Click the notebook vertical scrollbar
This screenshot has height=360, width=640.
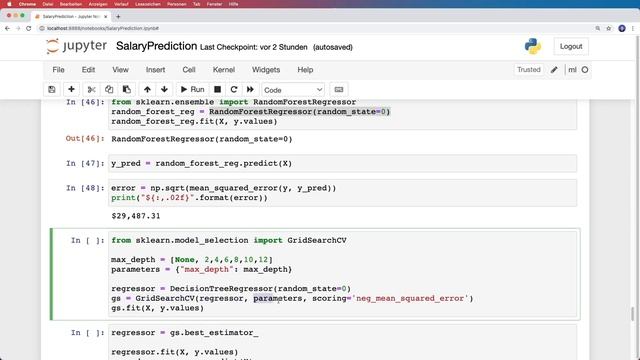point(633,314)
